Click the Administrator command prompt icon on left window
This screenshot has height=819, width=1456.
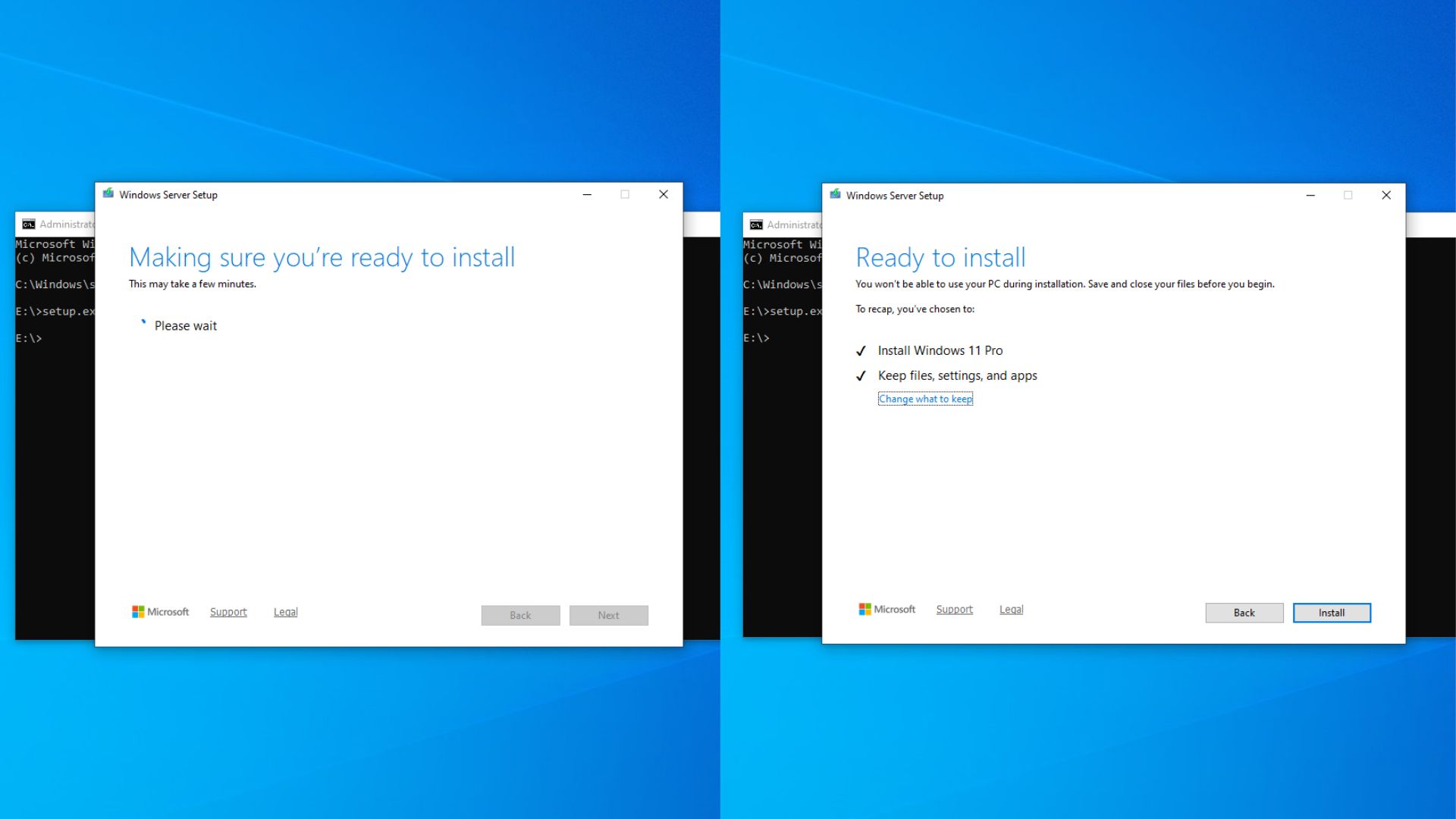tap(27, 224)
